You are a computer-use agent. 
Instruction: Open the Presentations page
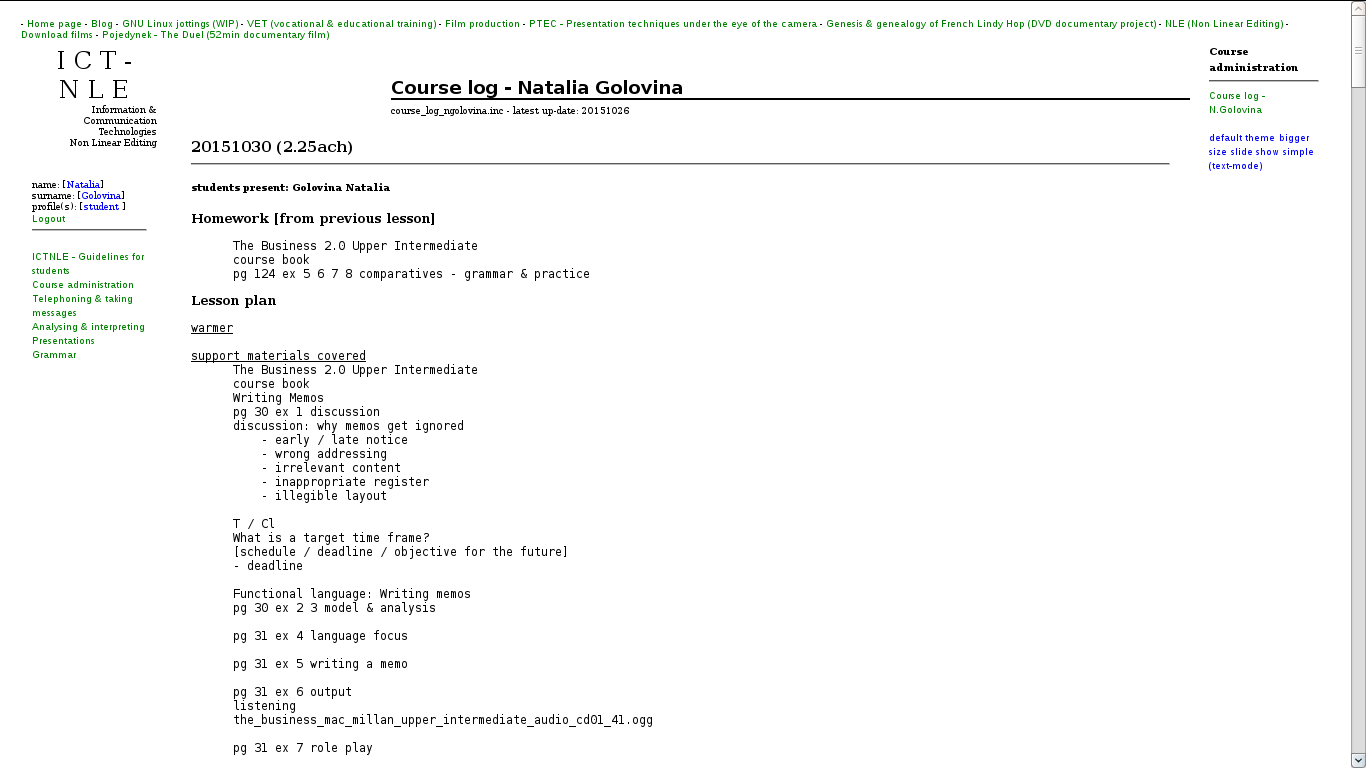click(63, 341)
